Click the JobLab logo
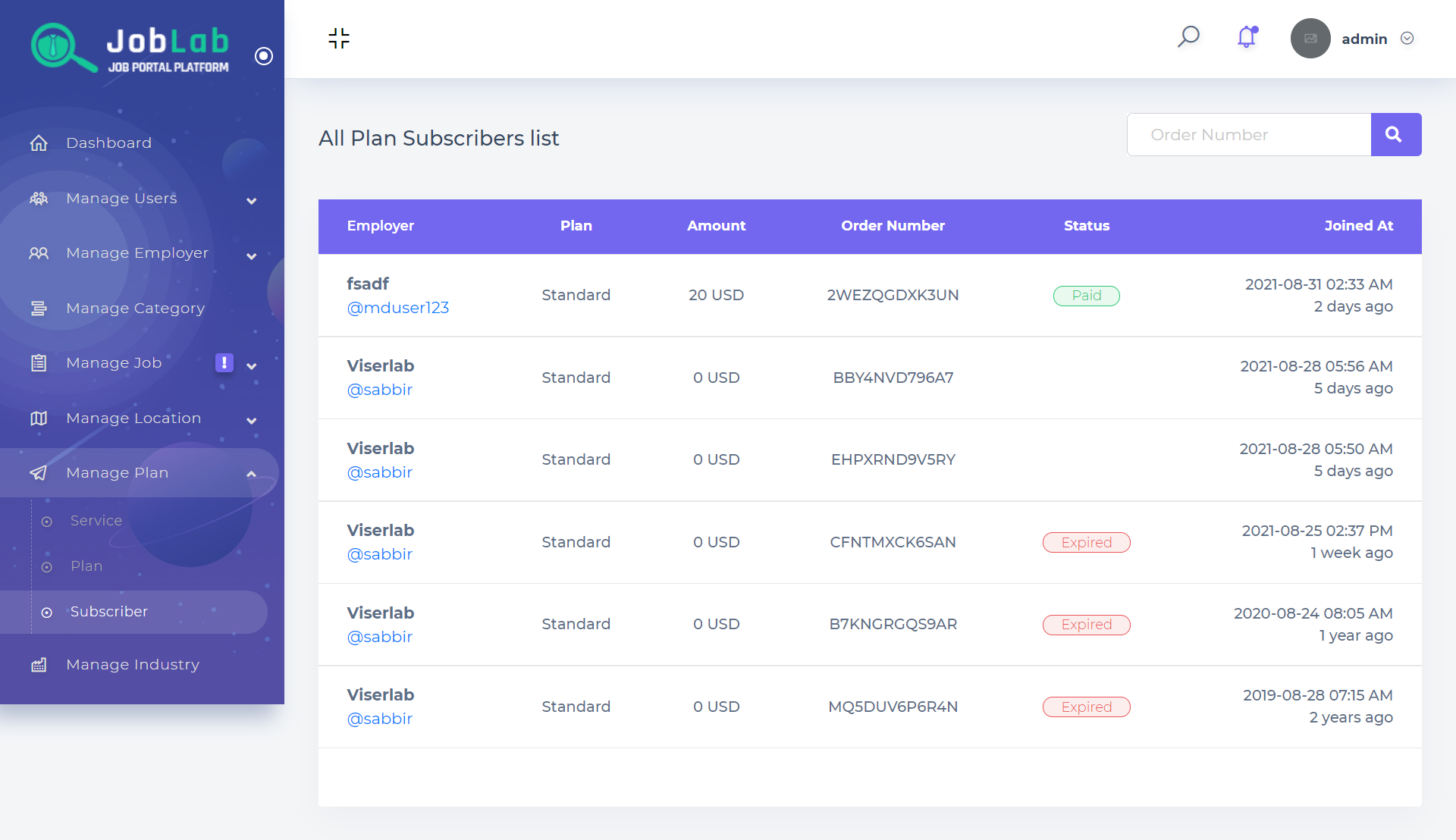Viewport: 1456px width, 840px height. click(x=130, y=48)
